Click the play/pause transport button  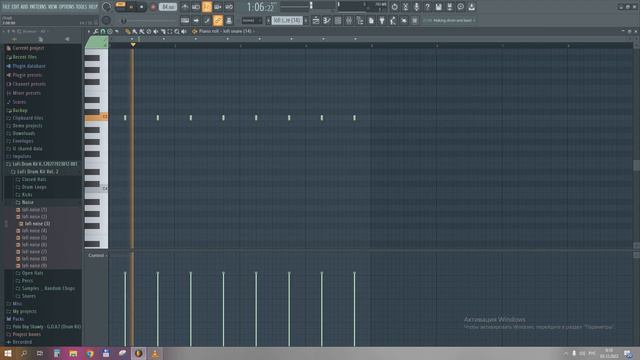pos(131,7)
